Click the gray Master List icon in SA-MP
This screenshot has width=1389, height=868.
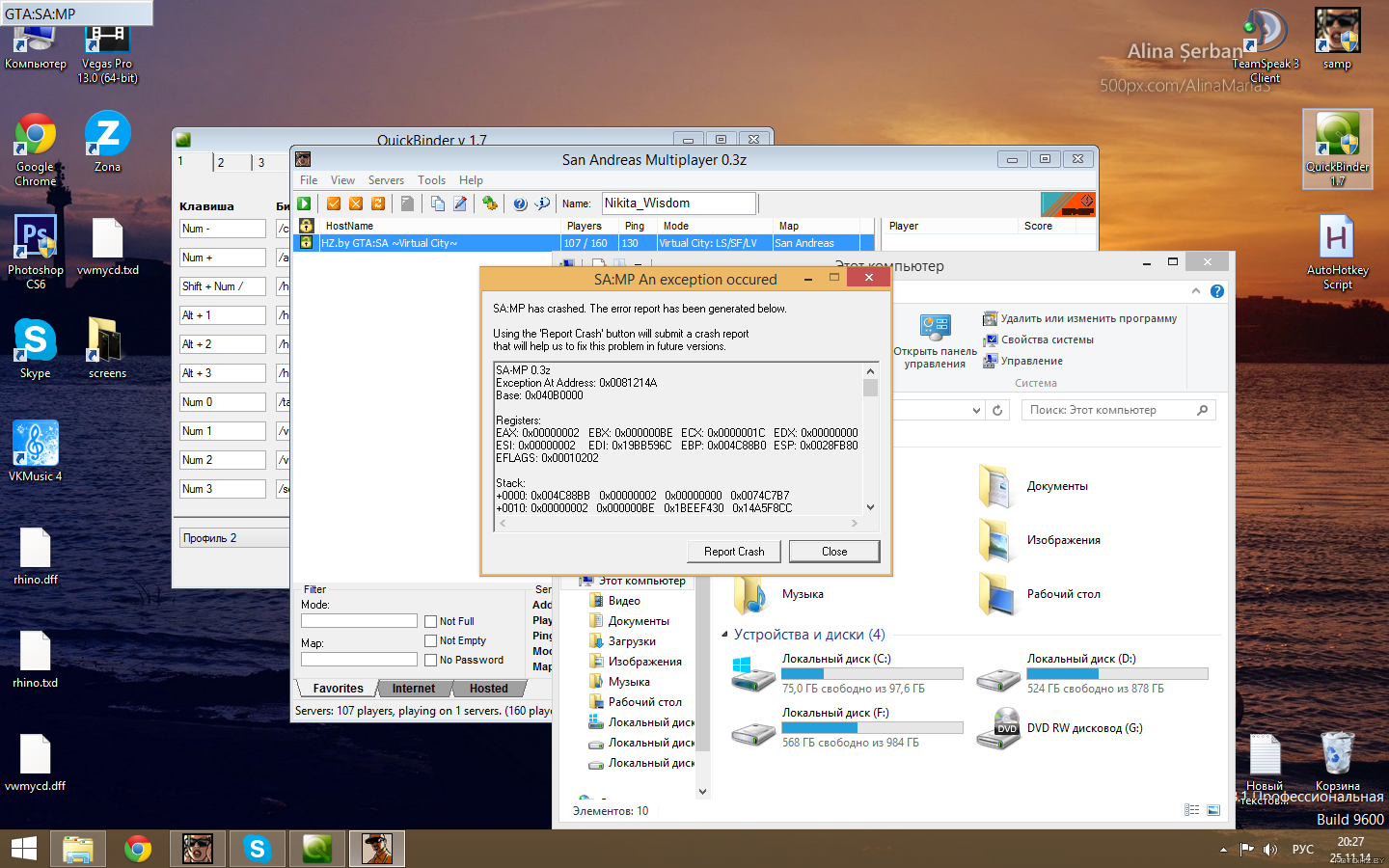coord(408,203)
